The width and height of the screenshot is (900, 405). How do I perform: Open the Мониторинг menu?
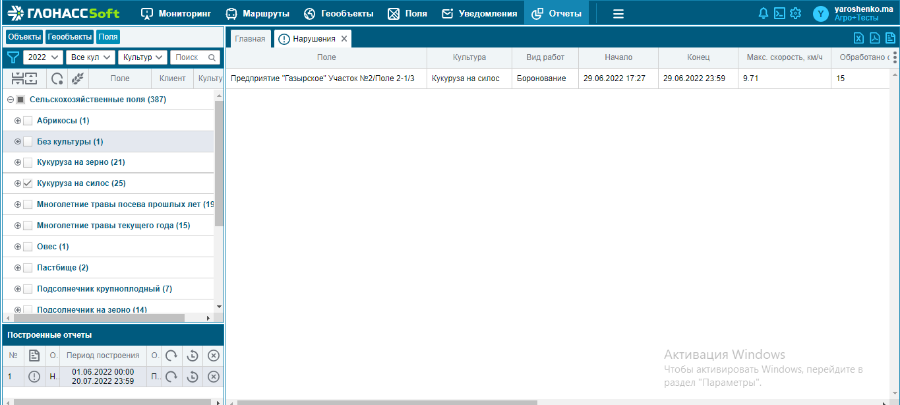(x=175, y=14)
